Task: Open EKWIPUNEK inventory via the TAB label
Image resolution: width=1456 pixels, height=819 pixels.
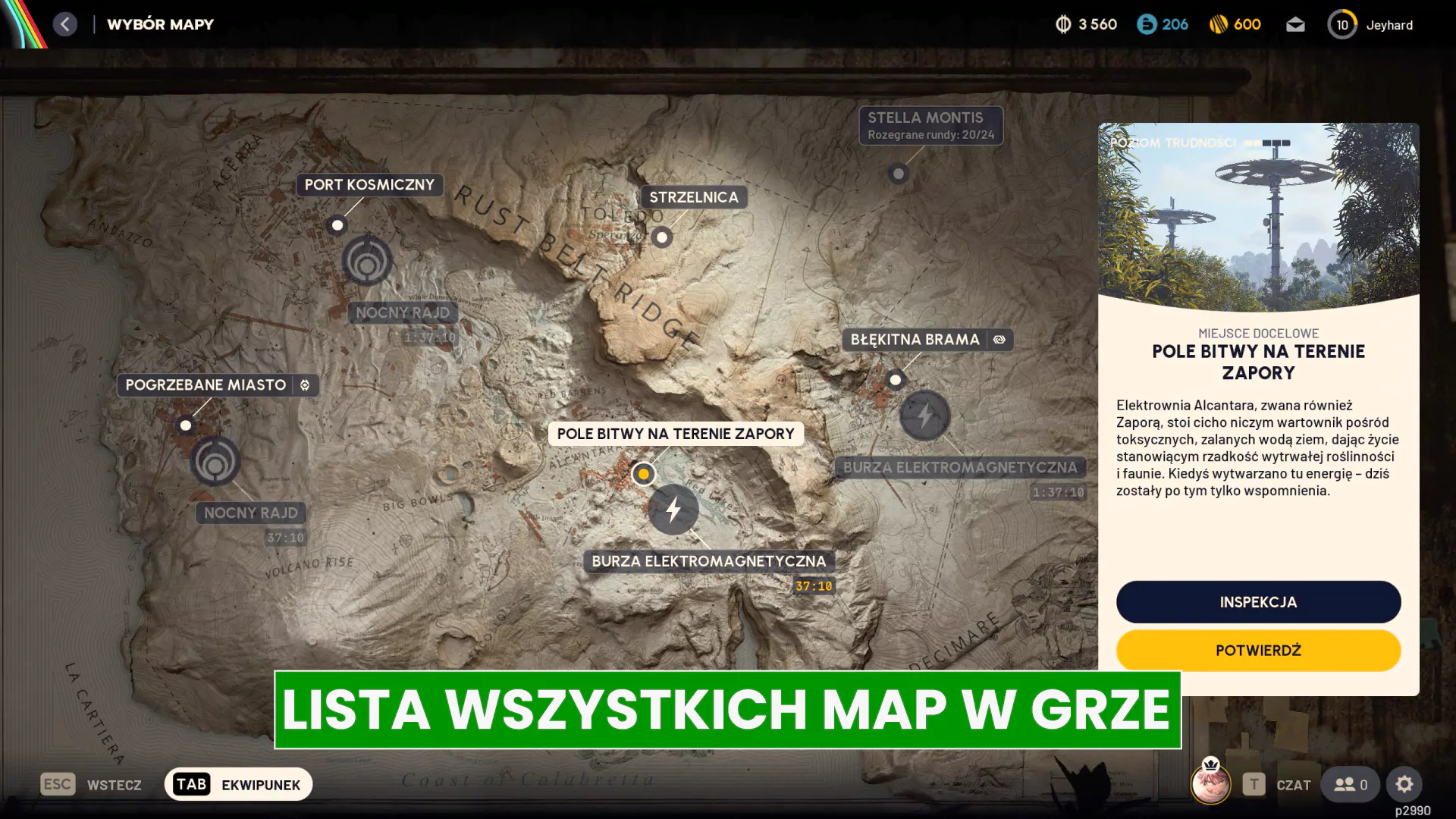Action: [x=190, y=783]
